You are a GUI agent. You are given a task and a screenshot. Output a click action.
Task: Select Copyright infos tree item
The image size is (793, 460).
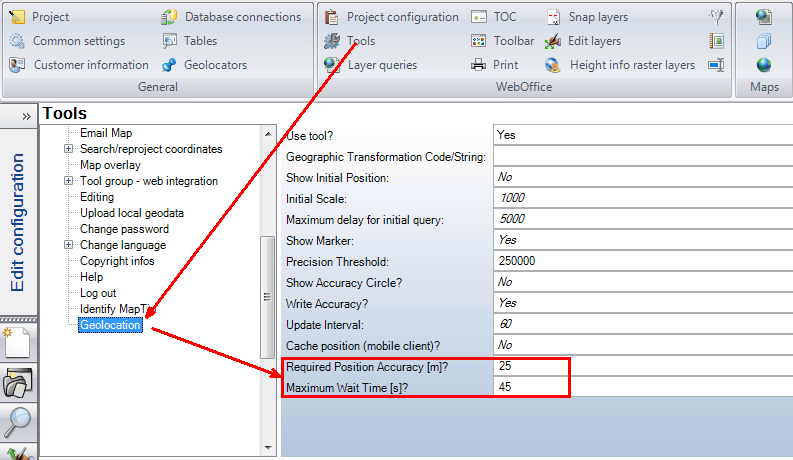tap(117, 261)
